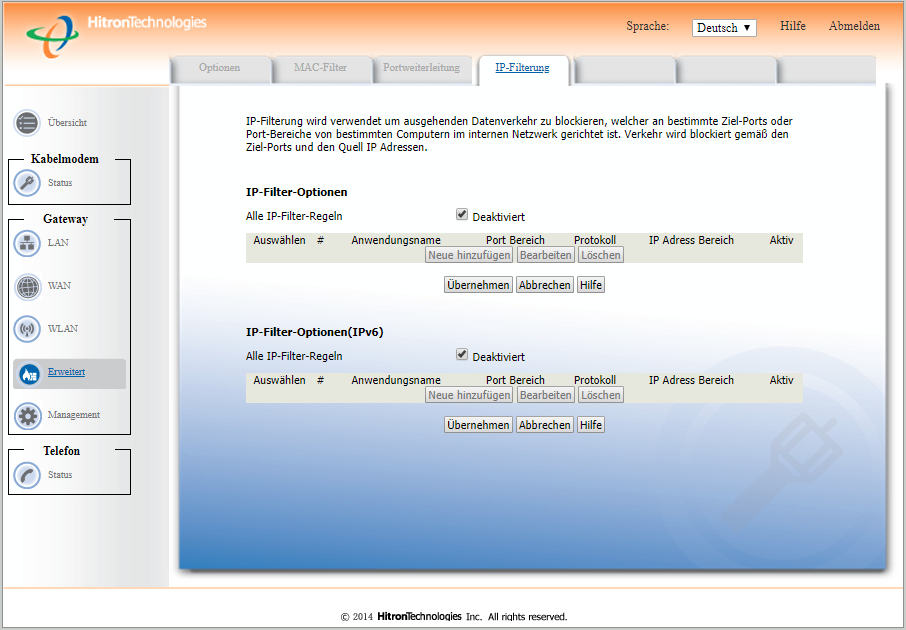Open WAN globe icon
This screenshot has width=906, height=630.
click(x=27, y=286)
